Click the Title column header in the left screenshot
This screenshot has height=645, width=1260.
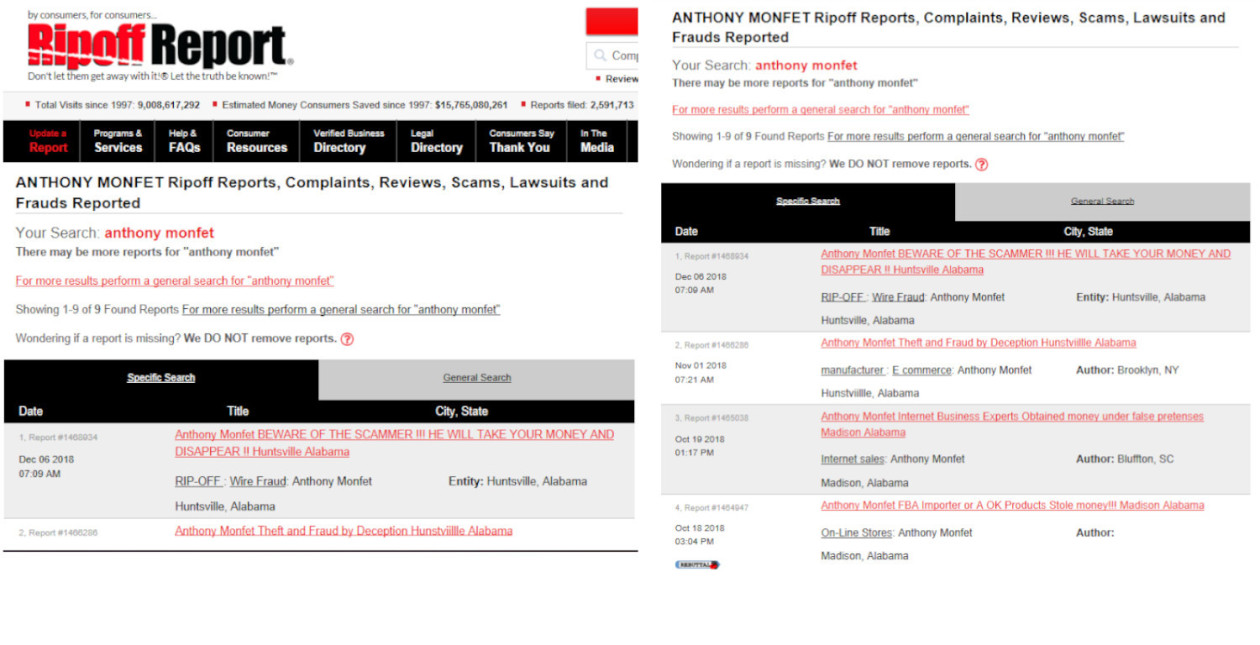pos(238,411)
